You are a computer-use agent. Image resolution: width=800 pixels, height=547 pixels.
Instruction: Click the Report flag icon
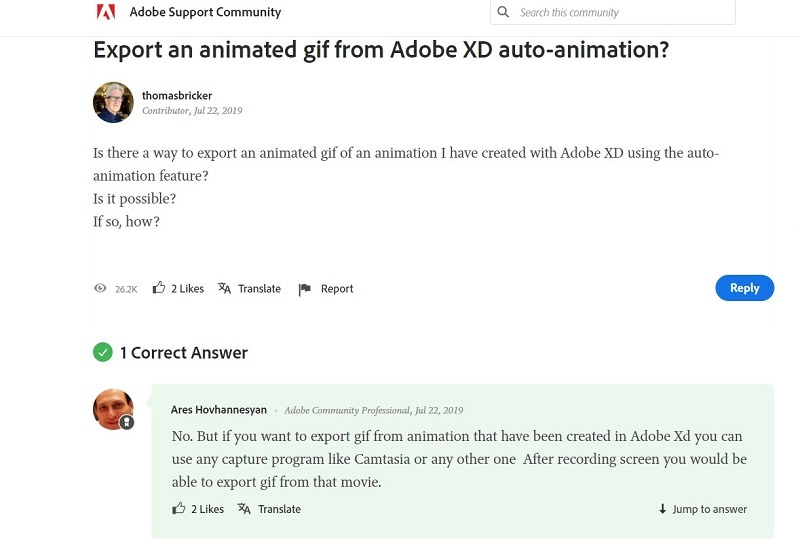pyautogui.click(x=305, y=289)
